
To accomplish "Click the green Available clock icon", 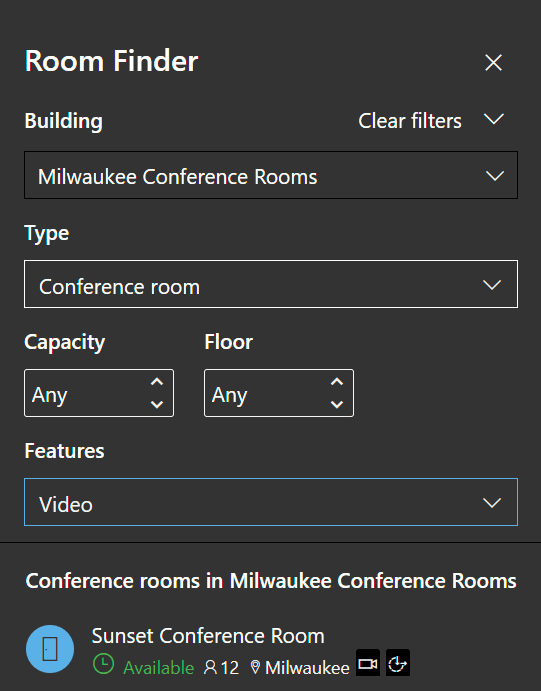I will [x=104, y=664].
